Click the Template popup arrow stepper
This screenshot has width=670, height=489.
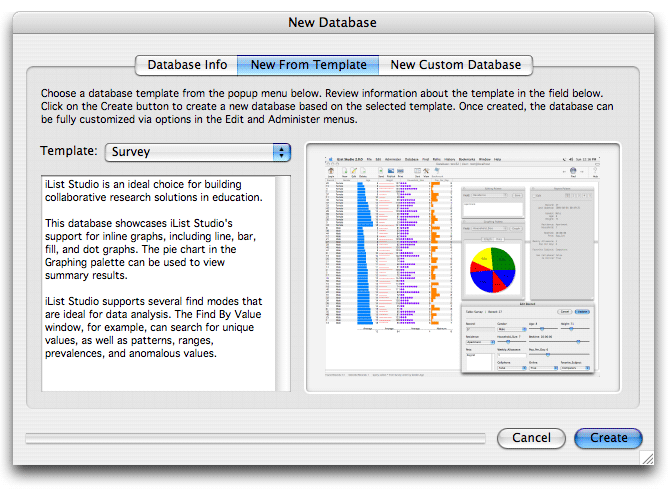pos(282,152)
